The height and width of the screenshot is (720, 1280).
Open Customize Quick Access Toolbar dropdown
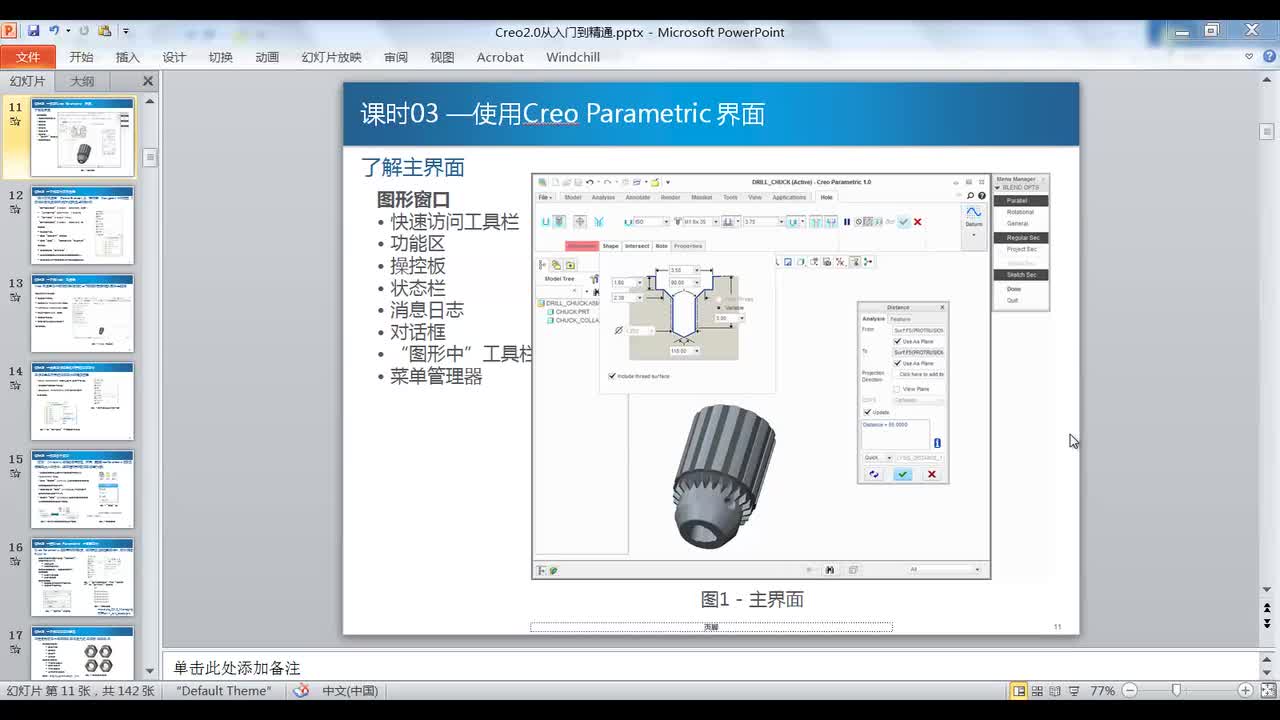(125, 31)
